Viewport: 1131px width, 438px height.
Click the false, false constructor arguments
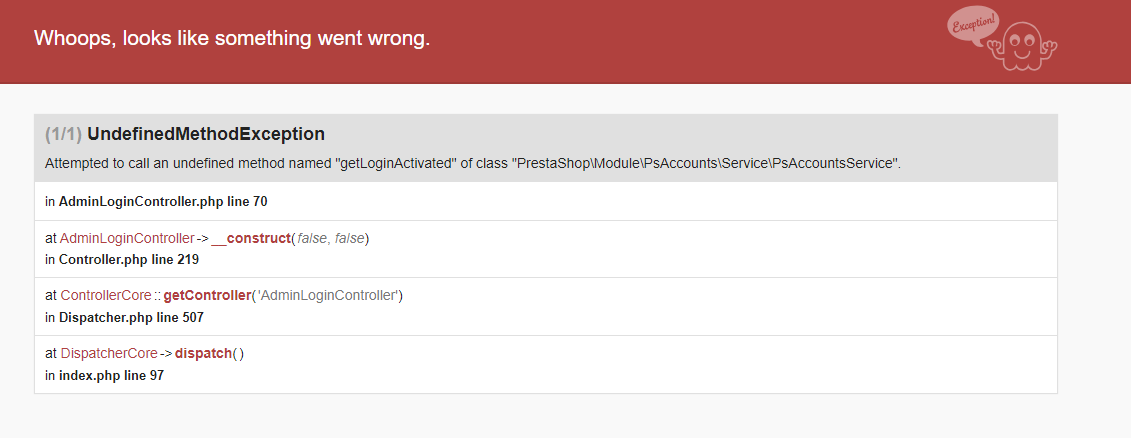coord(331,238)
